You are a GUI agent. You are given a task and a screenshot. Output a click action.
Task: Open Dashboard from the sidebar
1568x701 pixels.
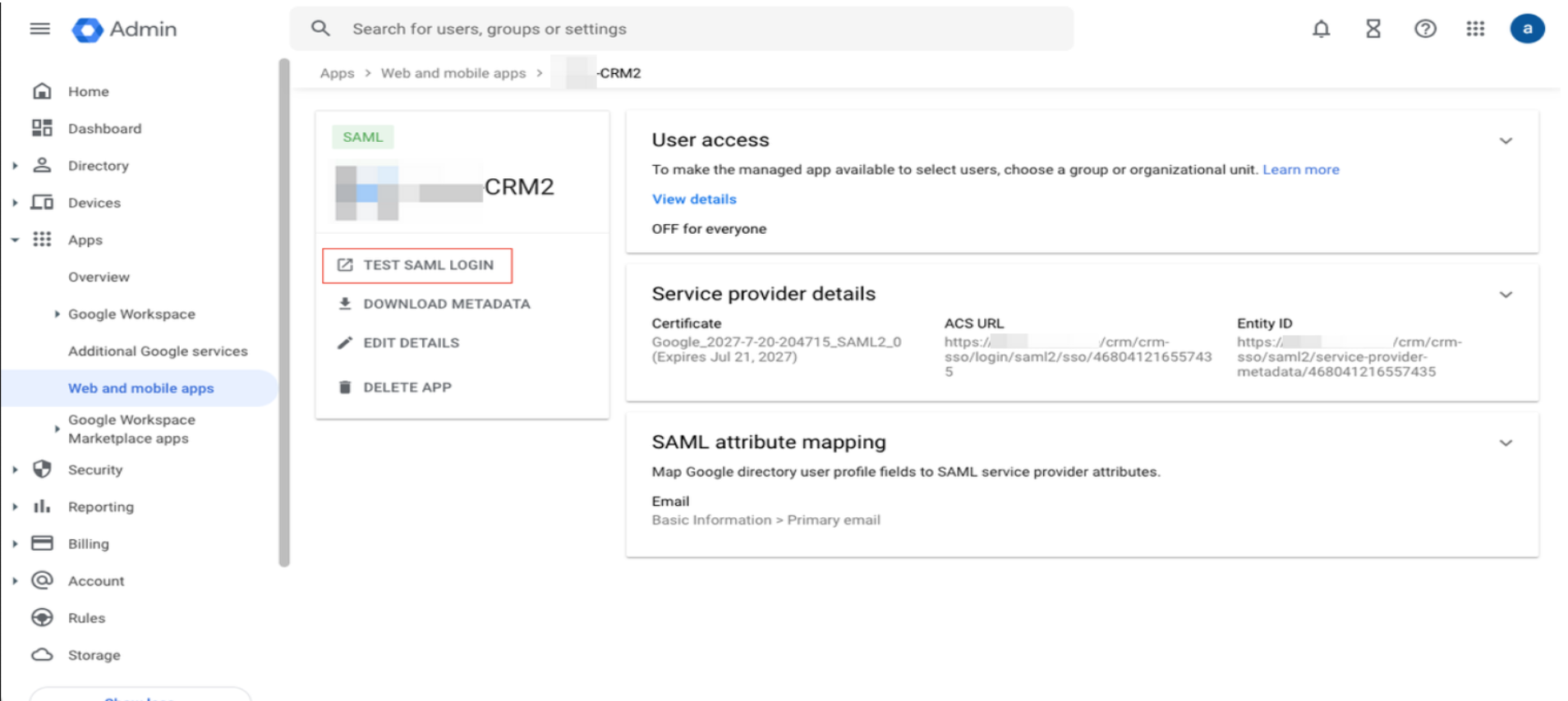coord(104,128)
